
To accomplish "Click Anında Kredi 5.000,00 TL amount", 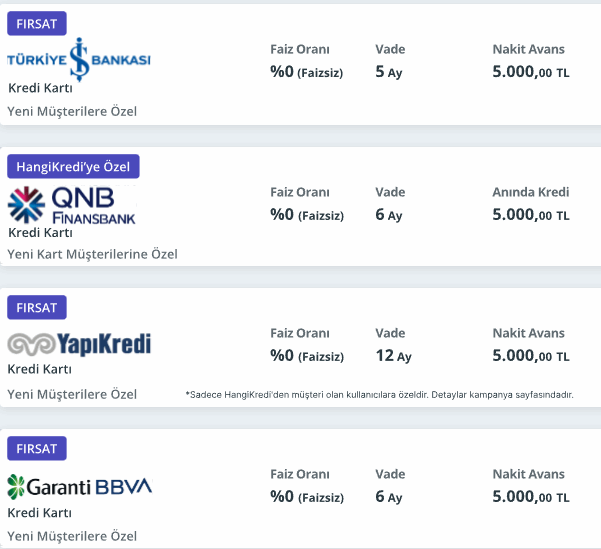I will 531,215.
